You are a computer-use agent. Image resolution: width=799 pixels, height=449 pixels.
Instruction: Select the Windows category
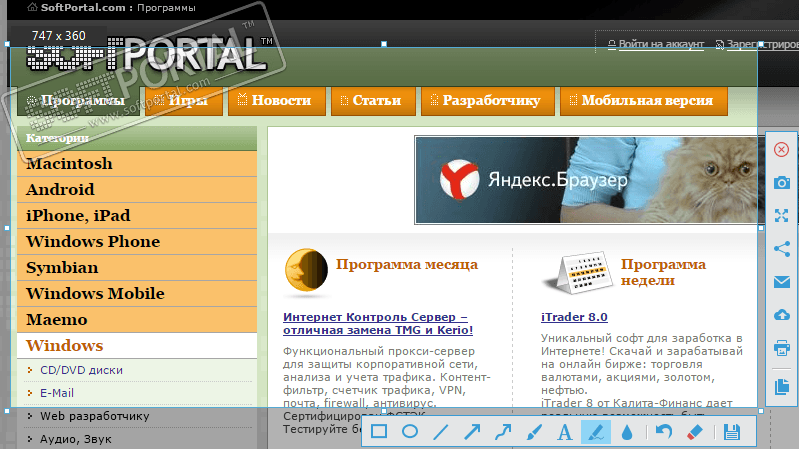point(137,346)
